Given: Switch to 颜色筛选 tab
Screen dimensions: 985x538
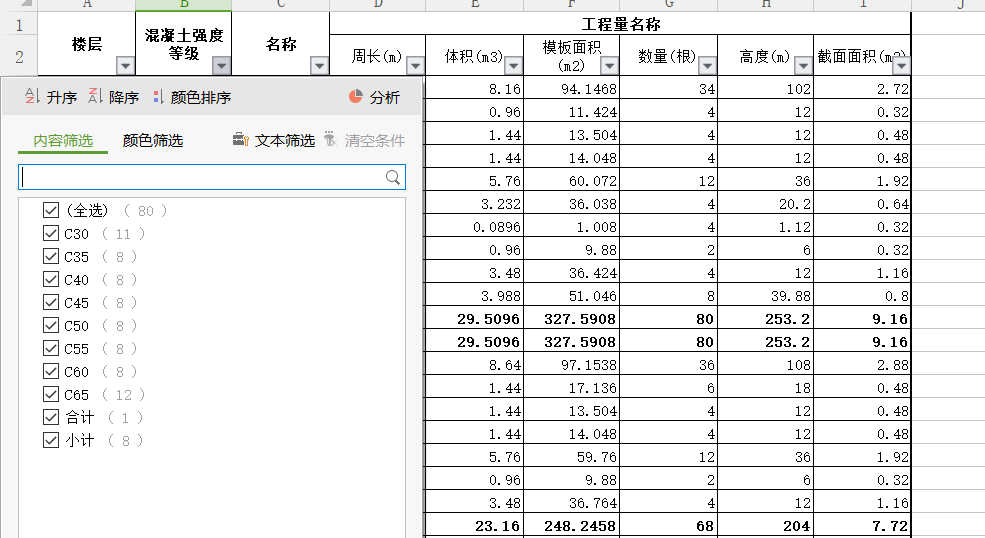Looking at the screenshot, I should coord(153,141).
